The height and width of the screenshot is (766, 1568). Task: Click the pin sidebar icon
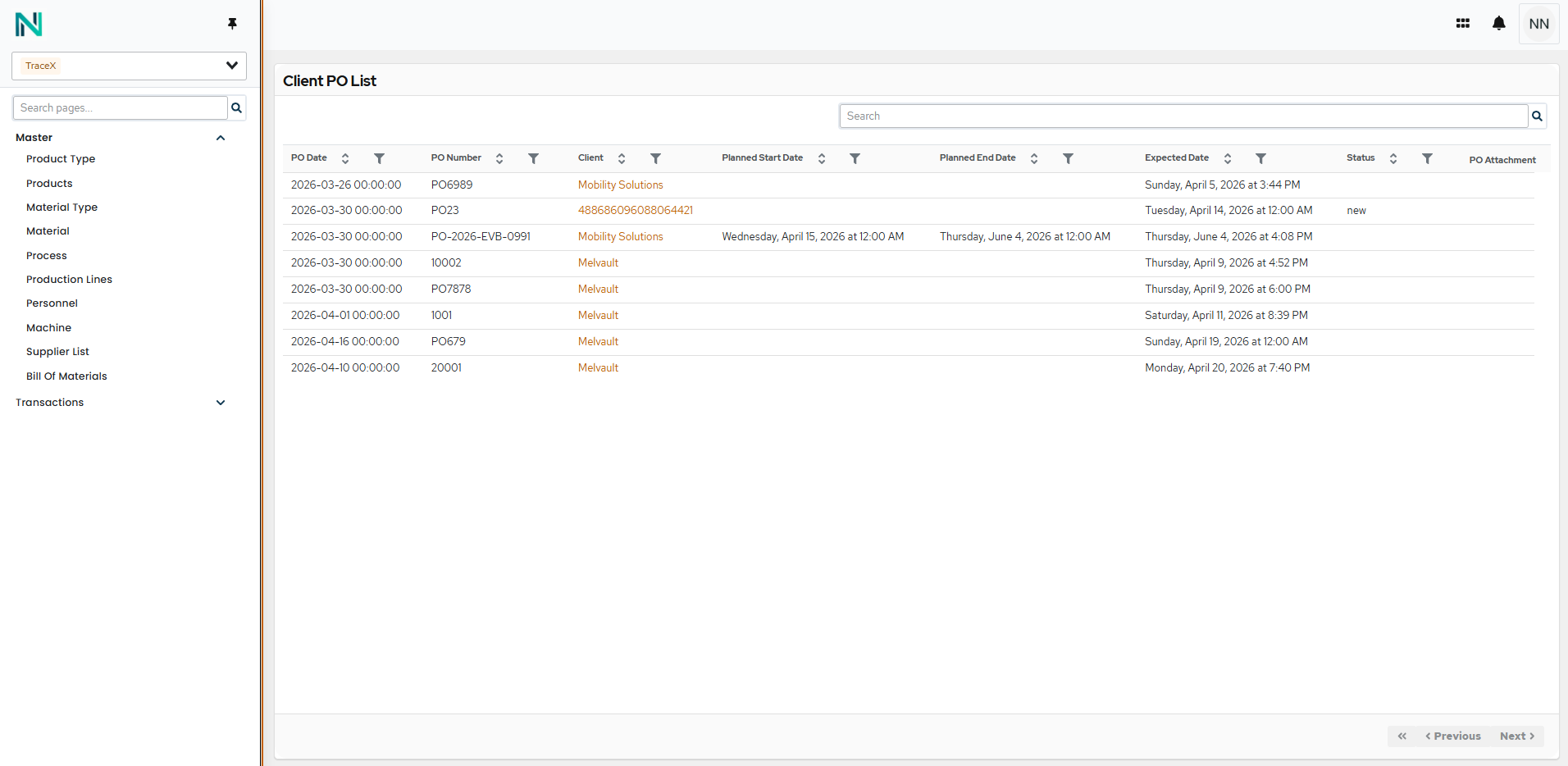point(232,24)
